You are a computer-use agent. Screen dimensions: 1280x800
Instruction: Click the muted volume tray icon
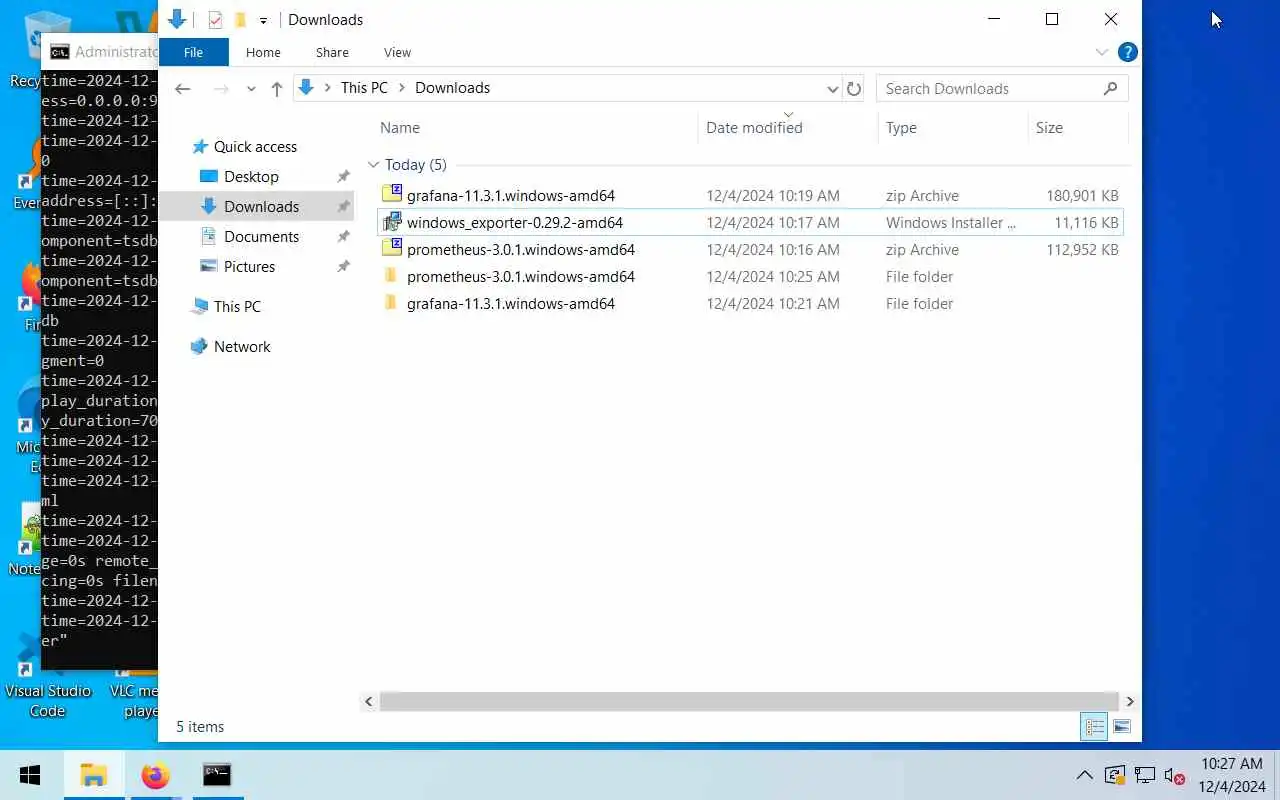1175,775
